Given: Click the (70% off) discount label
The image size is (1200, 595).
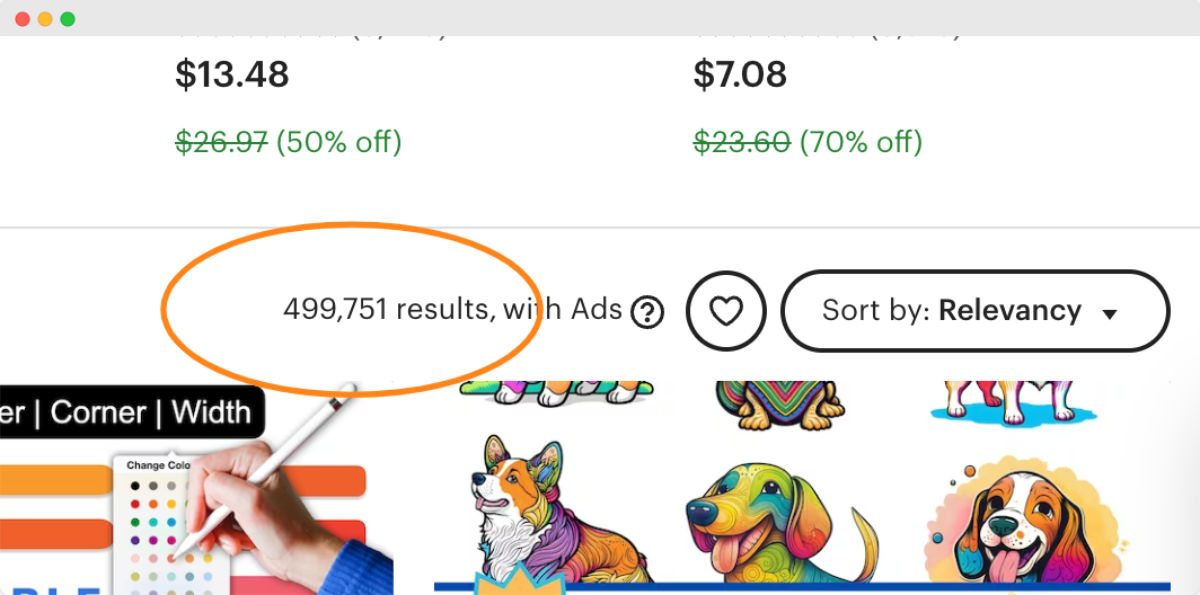Looking at the screenshot, I should tap(860, 142).
